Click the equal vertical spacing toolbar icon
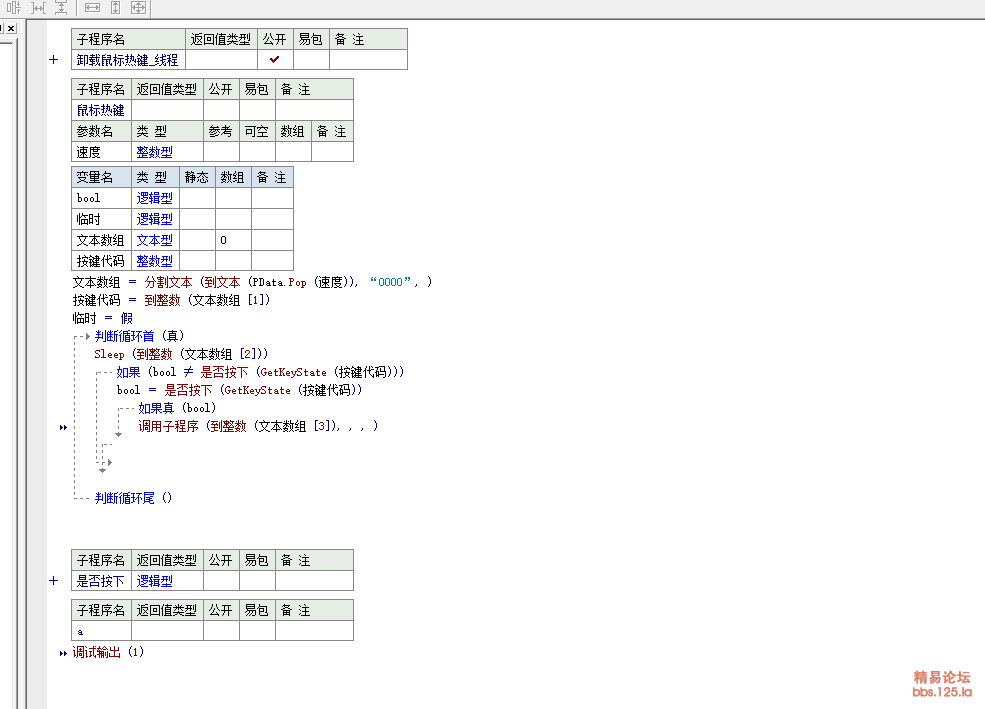Screen dimensions: 985x709 61,8
